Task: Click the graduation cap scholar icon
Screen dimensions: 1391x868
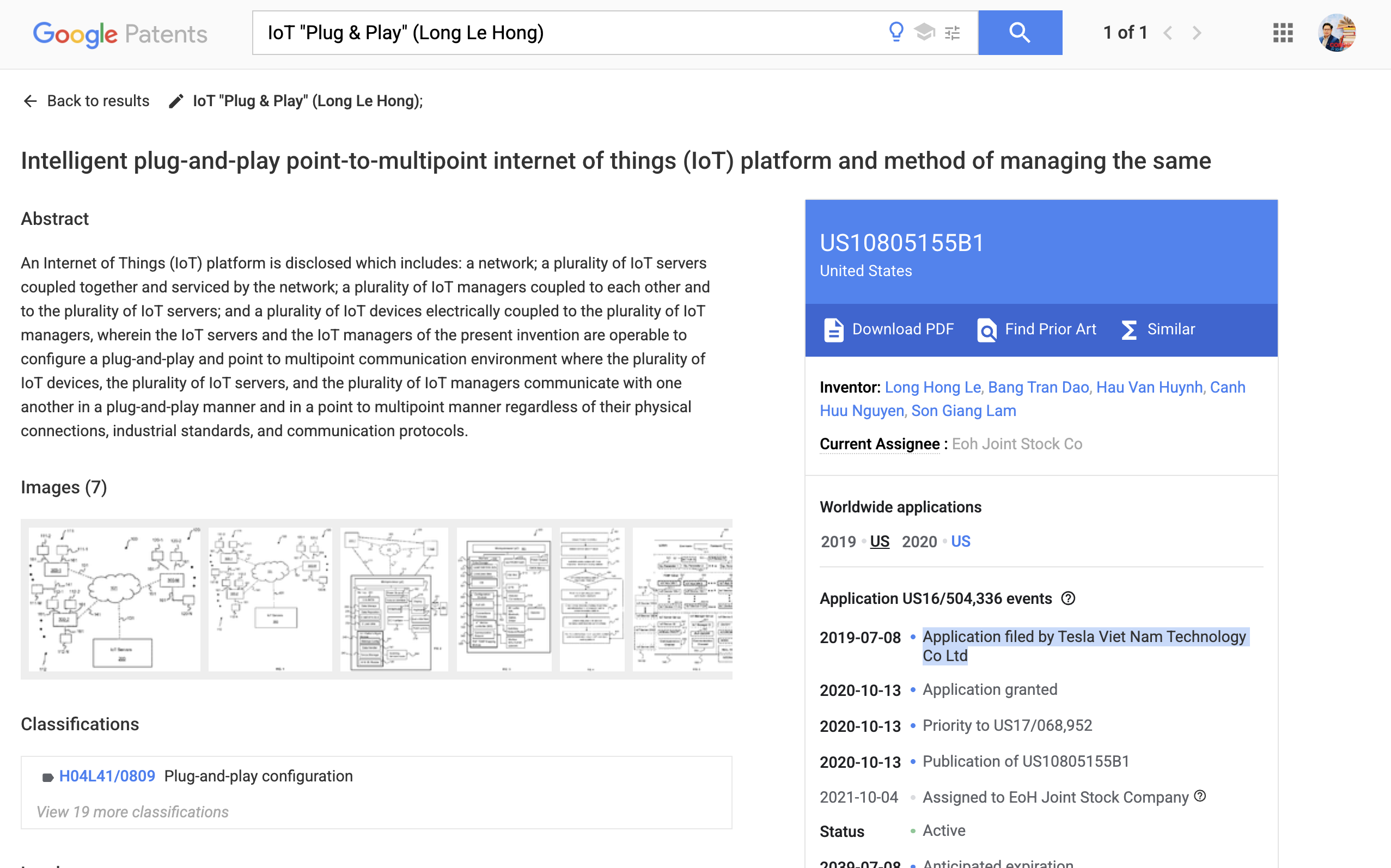Action: click(x=924, y=32)
